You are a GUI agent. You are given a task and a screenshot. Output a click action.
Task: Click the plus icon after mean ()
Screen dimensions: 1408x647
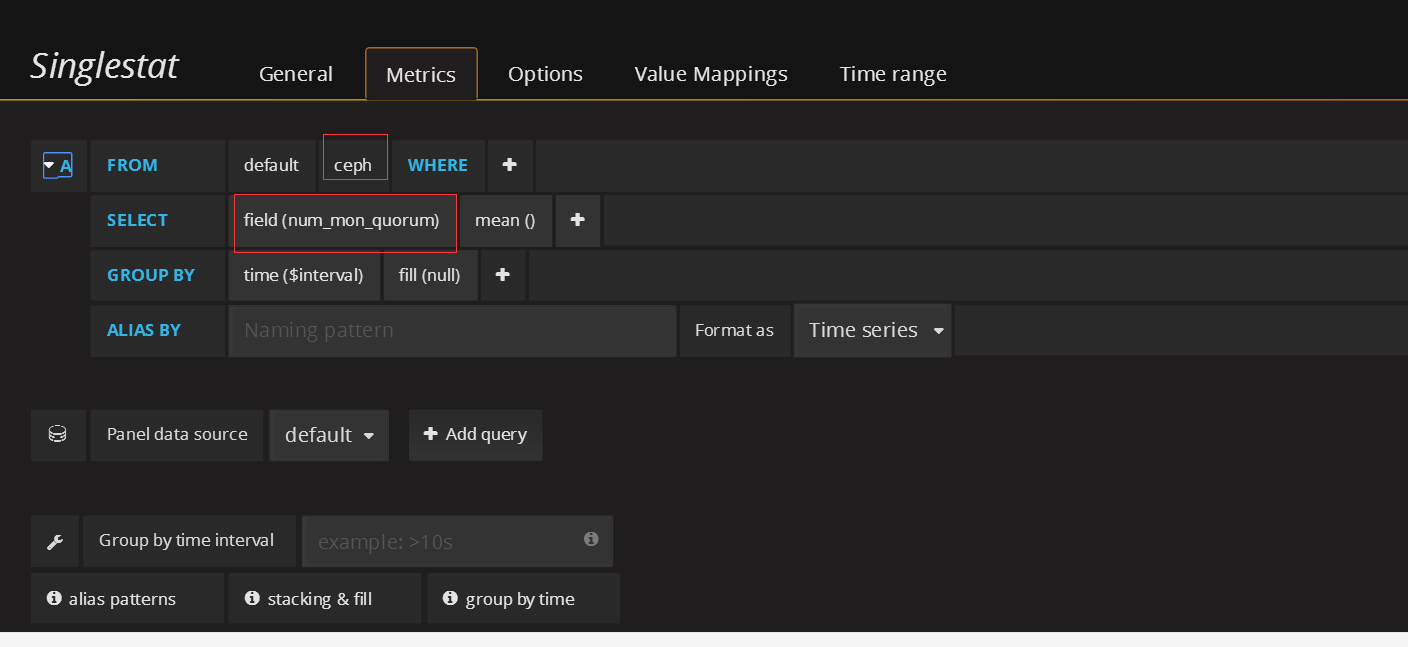tap(577, 220)
